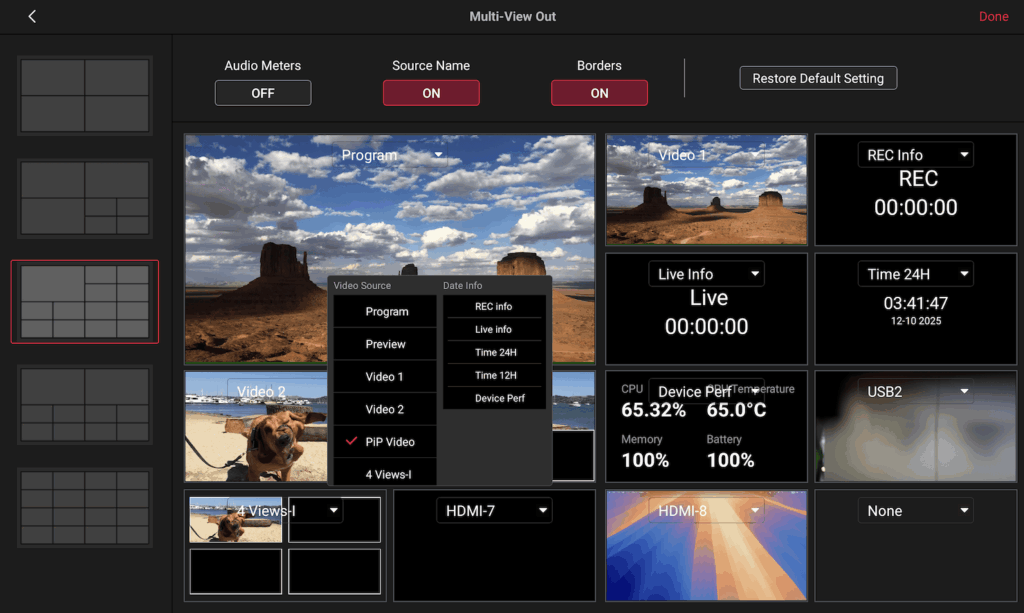
Task: Toggle Borders ON switch
Action: [x=599, y=93]
